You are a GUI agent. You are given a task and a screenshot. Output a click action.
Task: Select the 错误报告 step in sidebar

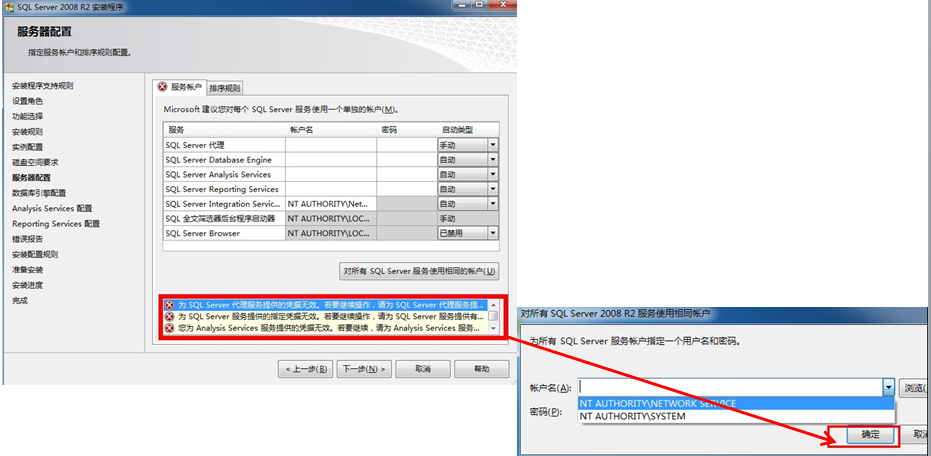coord(27,239)
